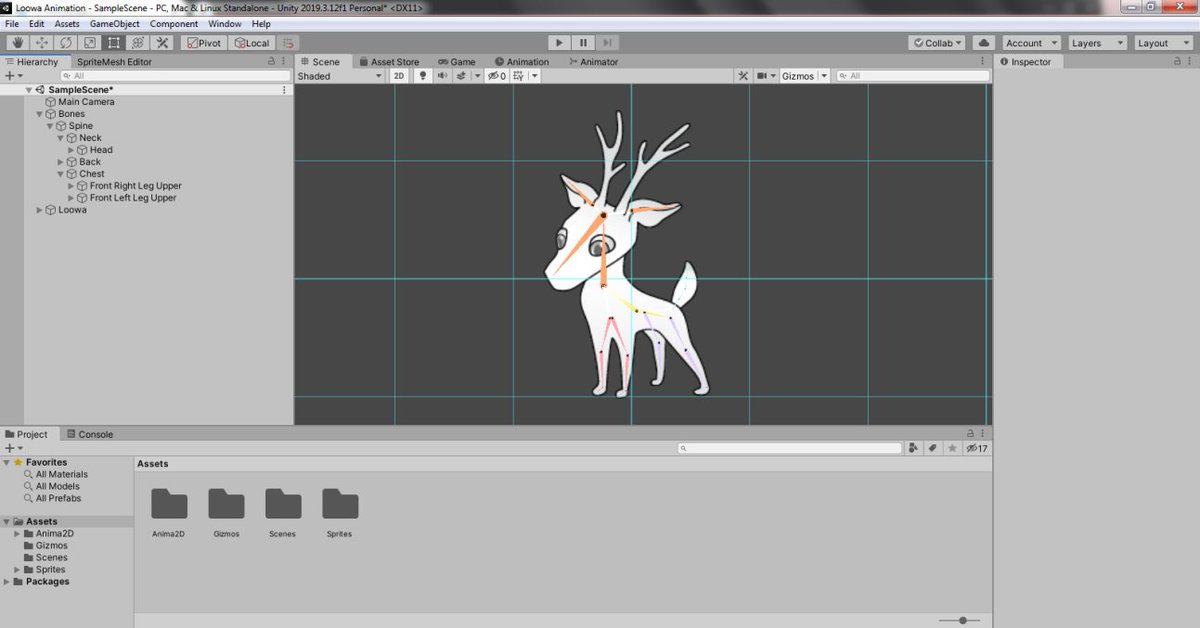Select Main Camera in Hierarchy
Image resolution: width=1200 pixels, height=628 pixels.
[86, 102]
